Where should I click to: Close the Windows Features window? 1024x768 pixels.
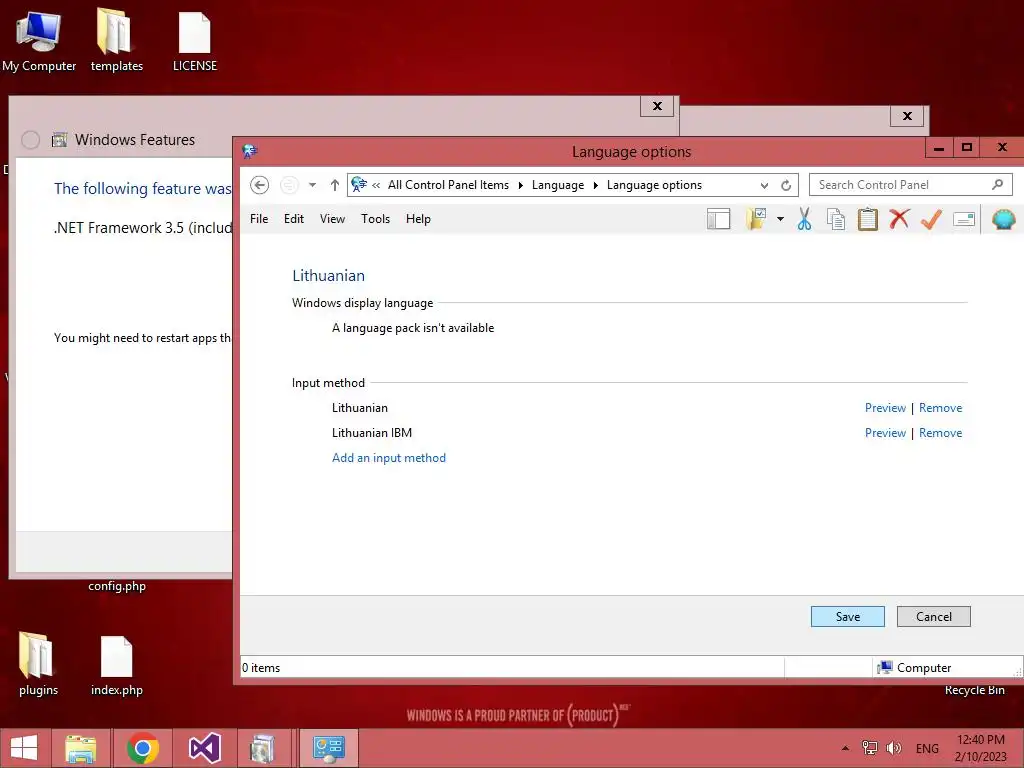click(x=657, y=106)
